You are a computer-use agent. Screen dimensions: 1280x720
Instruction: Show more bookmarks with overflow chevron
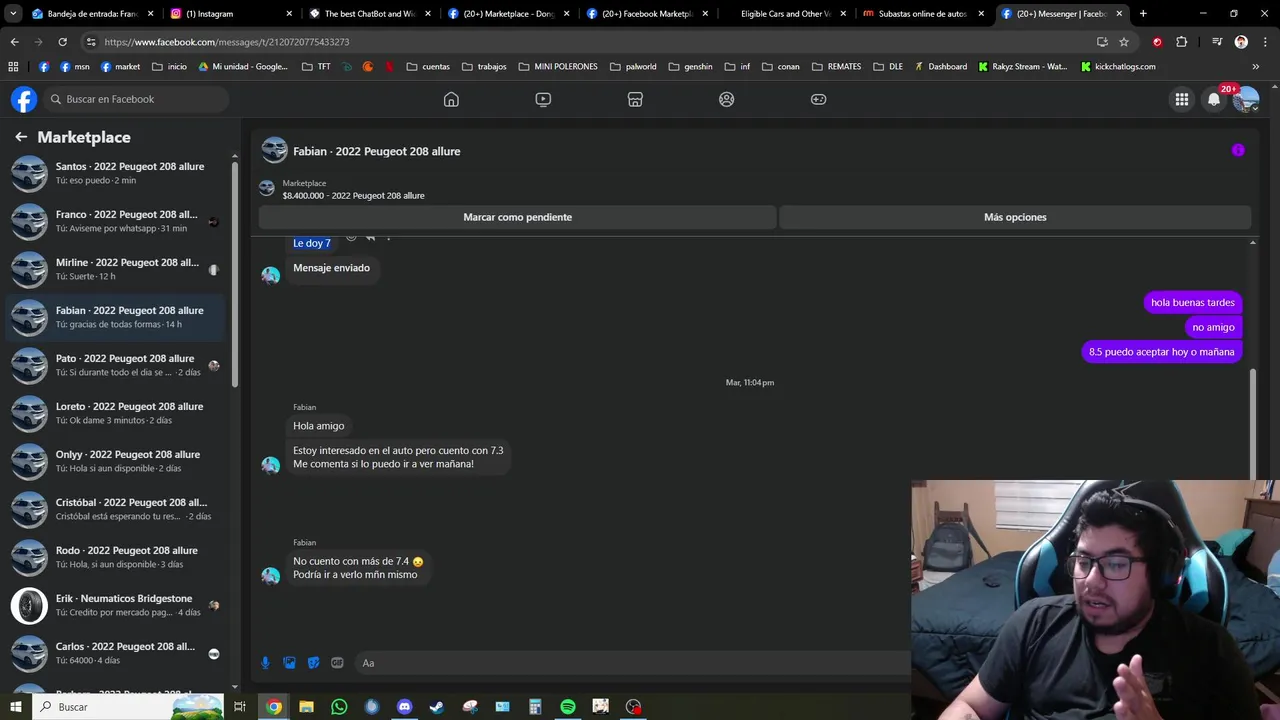click(x=1256, y=67)
